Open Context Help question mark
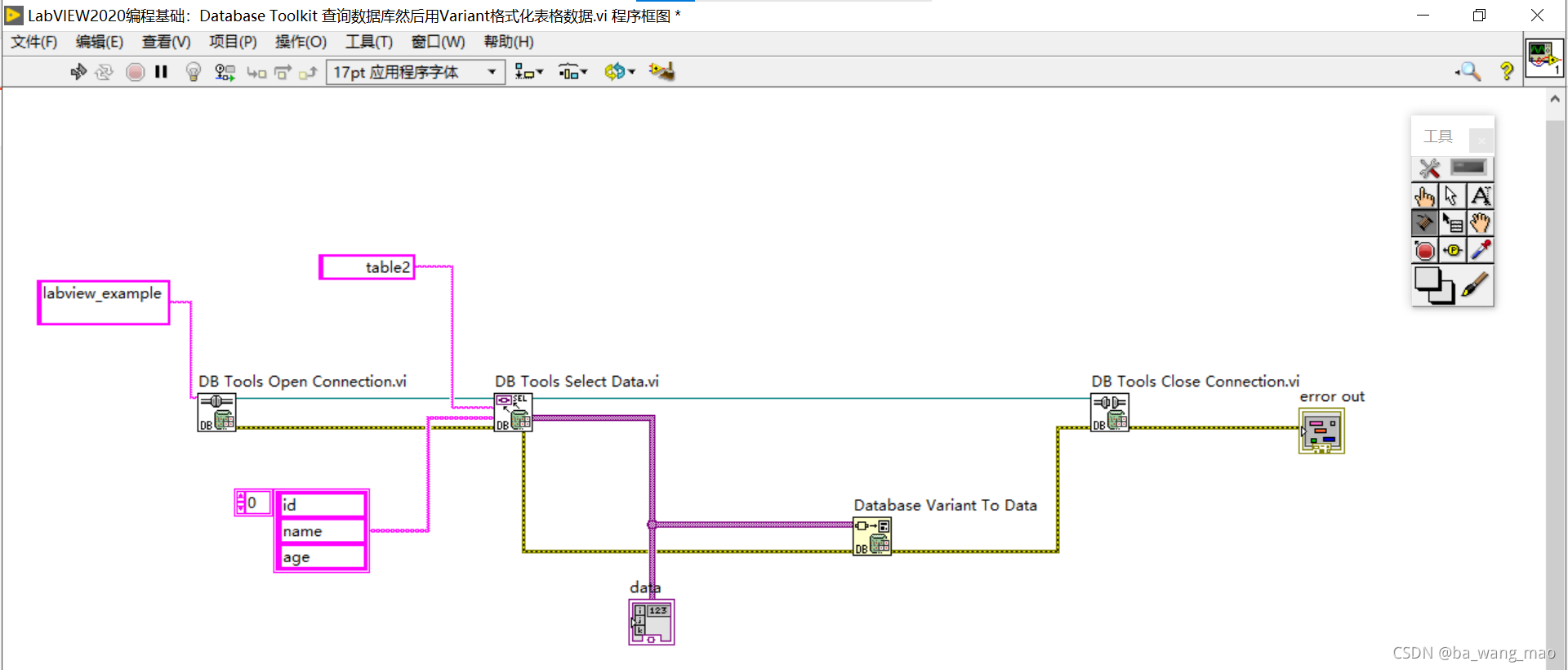Image resolution: width=1568 pixels, height=670 pixels. coord(1507,72)
